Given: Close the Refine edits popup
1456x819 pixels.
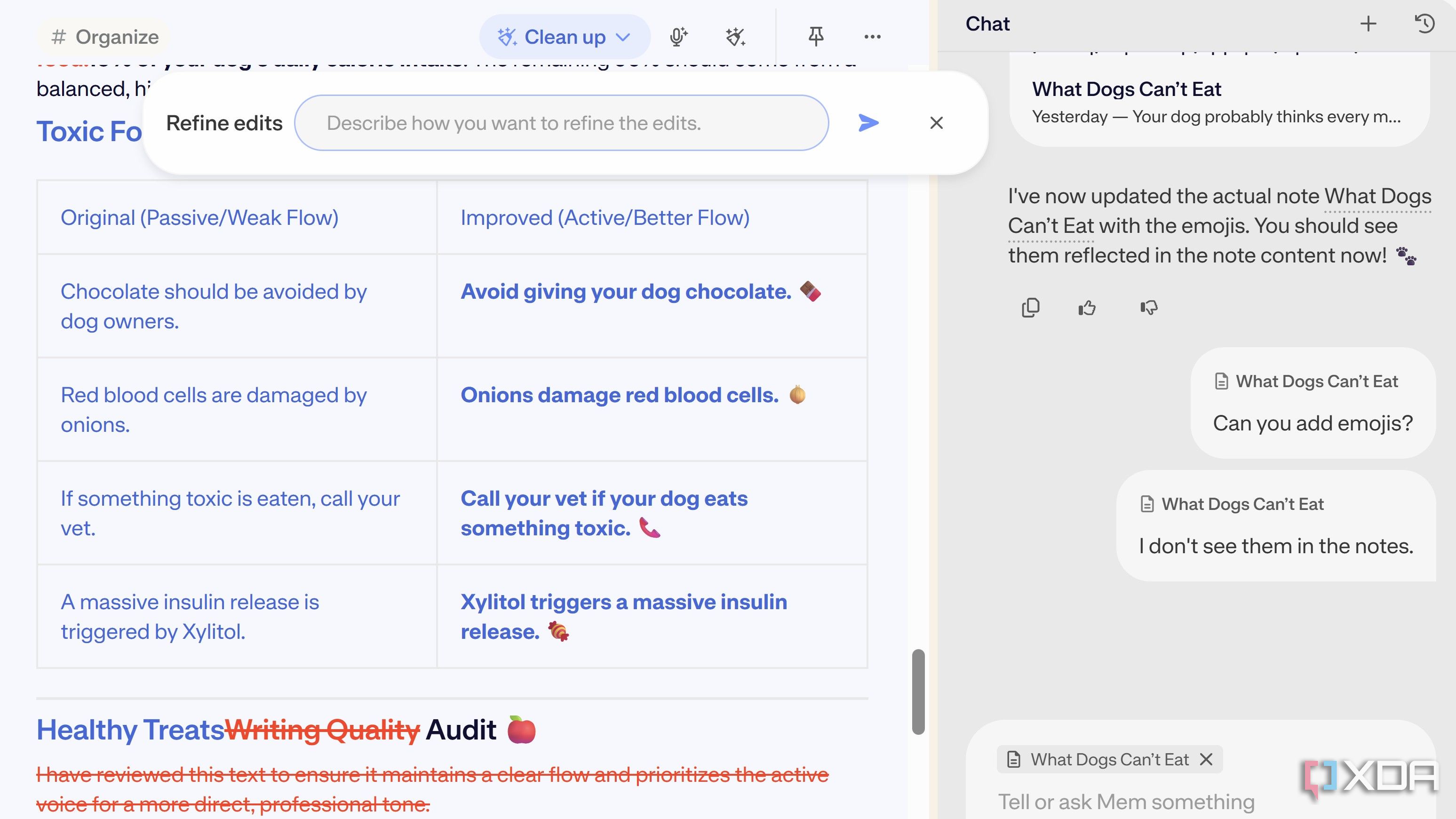Looking at the screenshot, I should (x=936, y=123).
